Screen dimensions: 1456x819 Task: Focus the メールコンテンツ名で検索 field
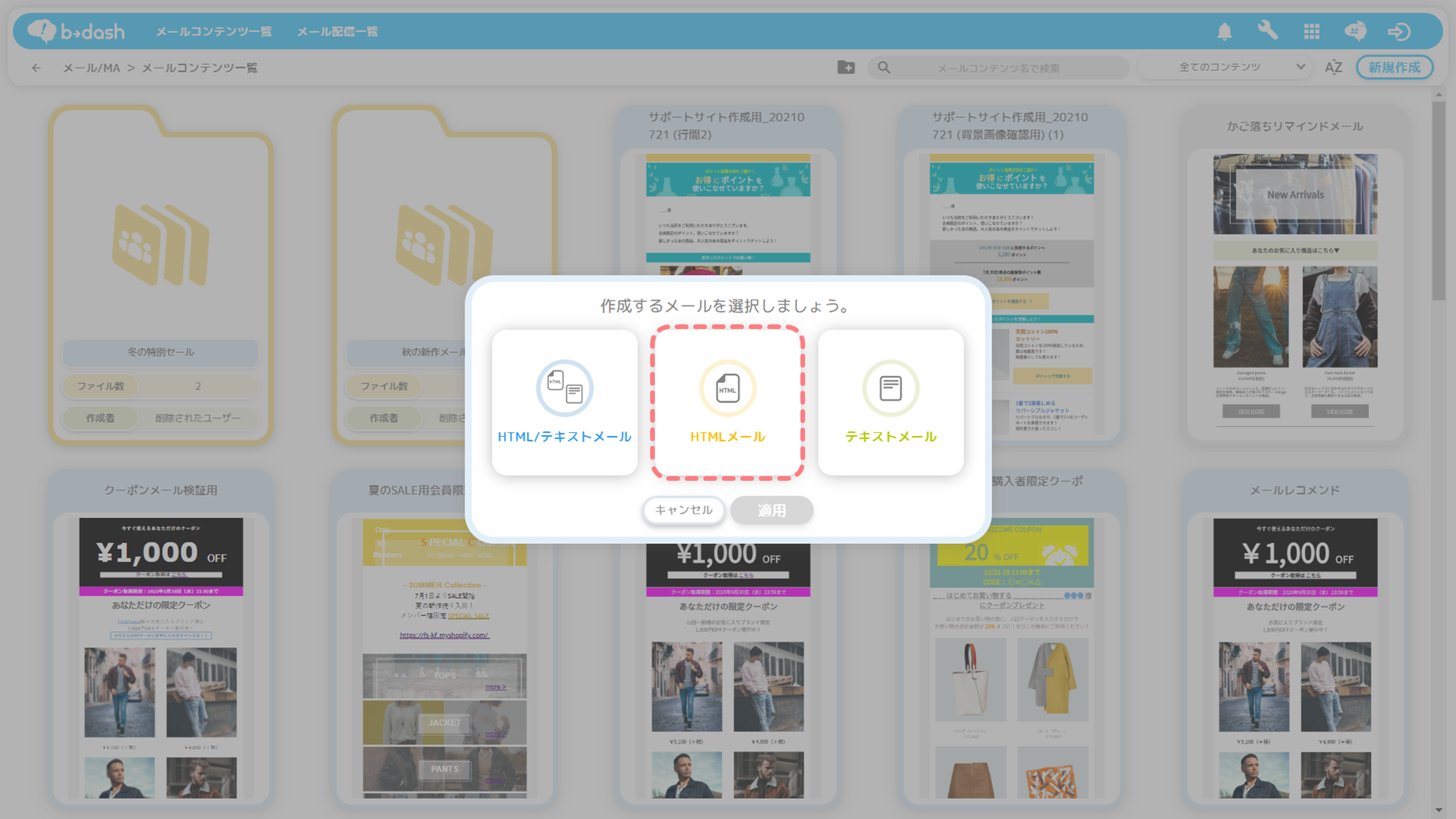[x=998, y=68]
